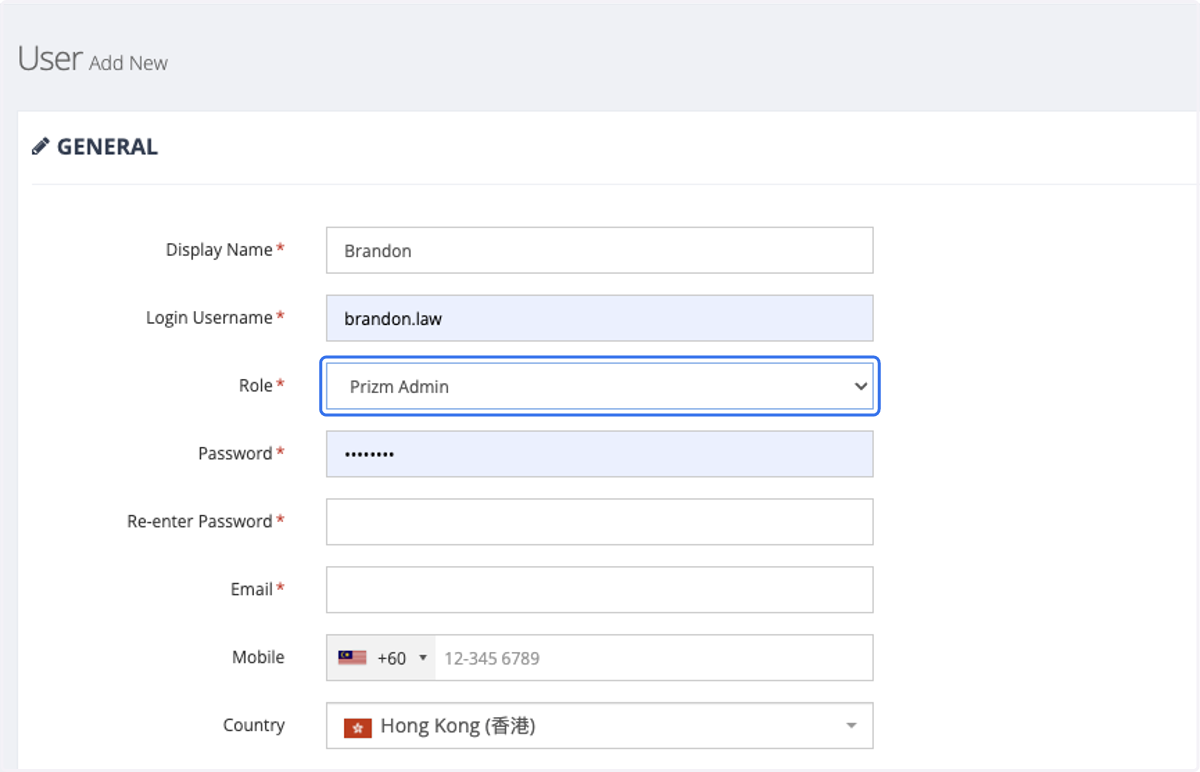Click the 'Login Username' label
The image size is (1200, 772).
(x=209, y=318)
